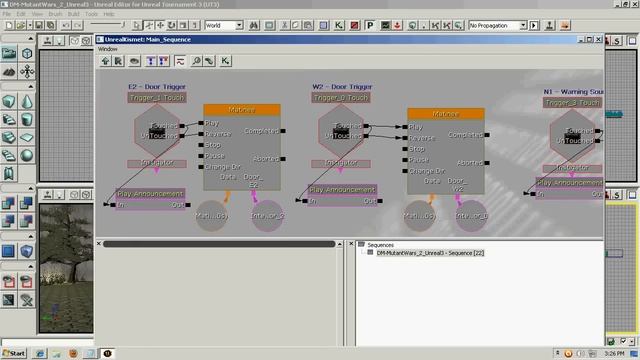Click the New level icon in main toolbar
The width and height of the screenshot is (640, 360).
coord(9,25)
